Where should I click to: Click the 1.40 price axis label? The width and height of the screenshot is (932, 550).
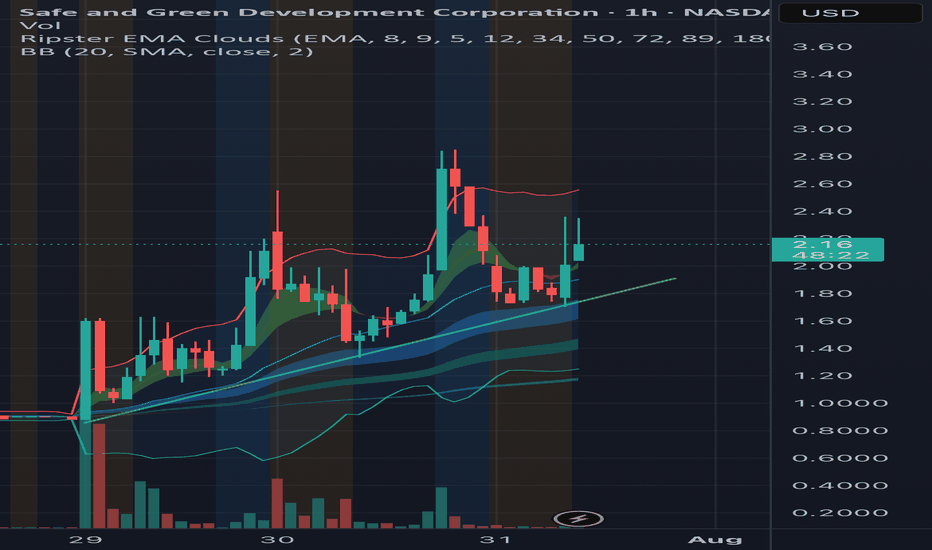[823, 348]
